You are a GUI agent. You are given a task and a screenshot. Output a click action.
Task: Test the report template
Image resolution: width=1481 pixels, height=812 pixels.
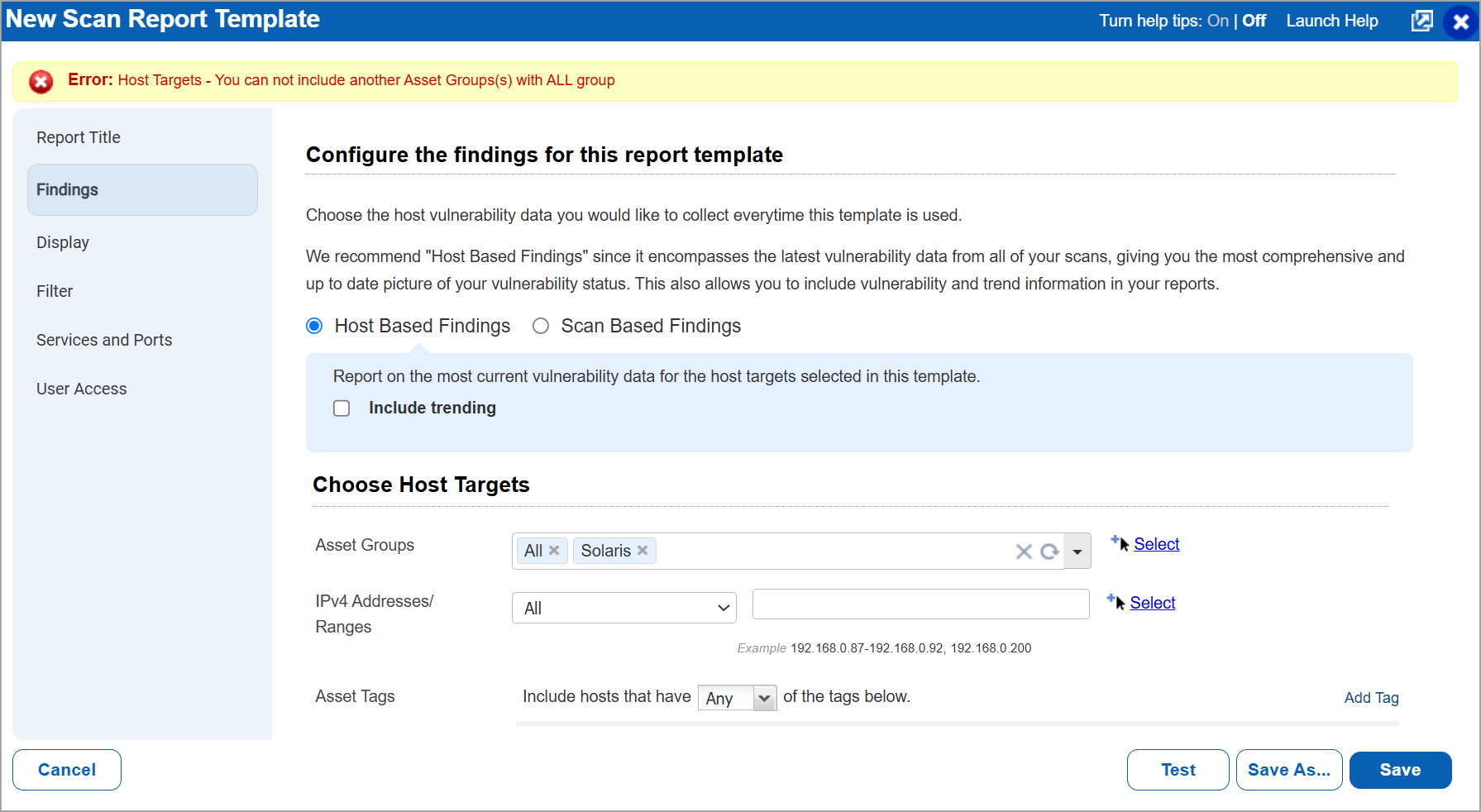1178,769
